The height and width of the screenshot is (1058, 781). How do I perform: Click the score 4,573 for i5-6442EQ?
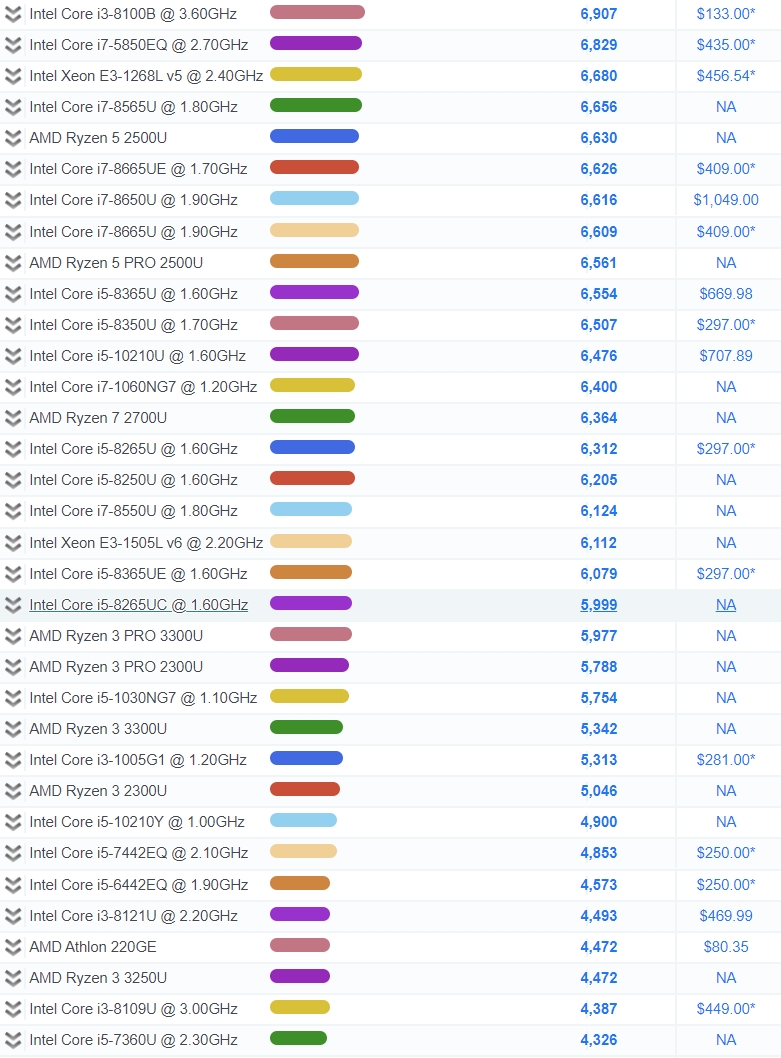click(599, 885)
